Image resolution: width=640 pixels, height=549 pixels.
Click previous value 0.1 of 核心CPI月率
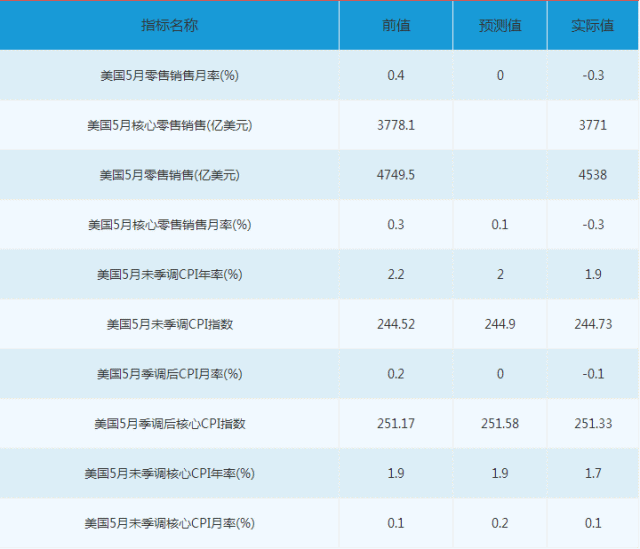(396, 524)
